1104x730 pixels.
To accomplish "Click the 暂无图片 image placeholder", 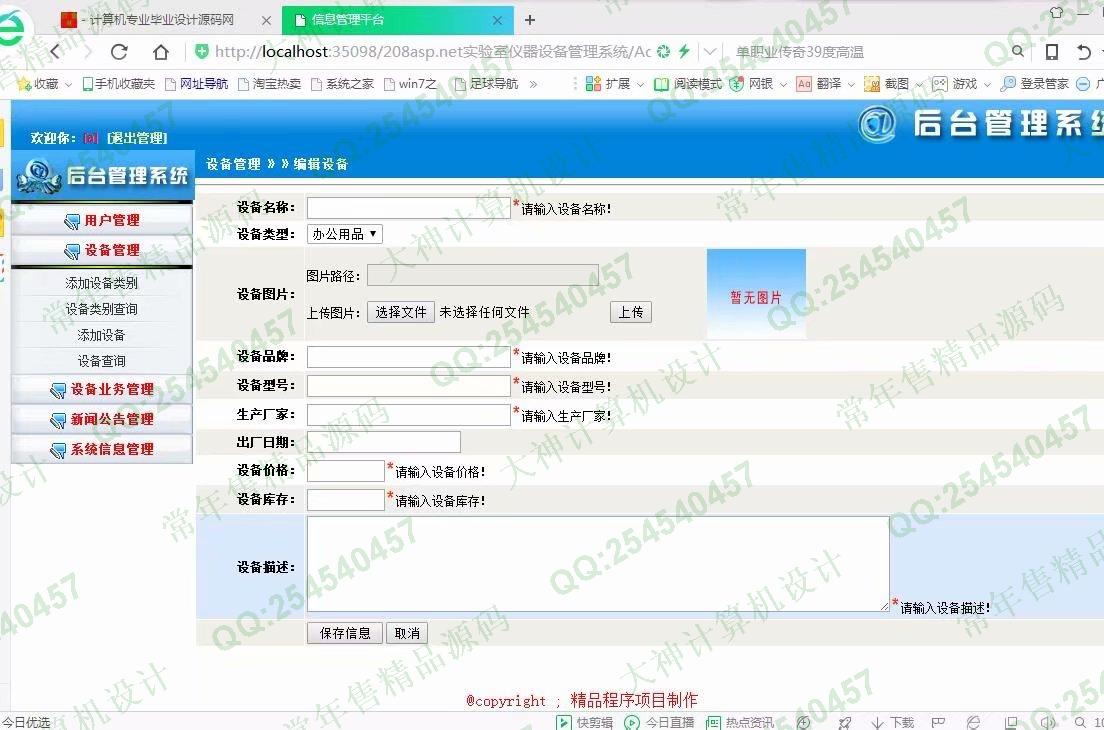I will (756, 296).
